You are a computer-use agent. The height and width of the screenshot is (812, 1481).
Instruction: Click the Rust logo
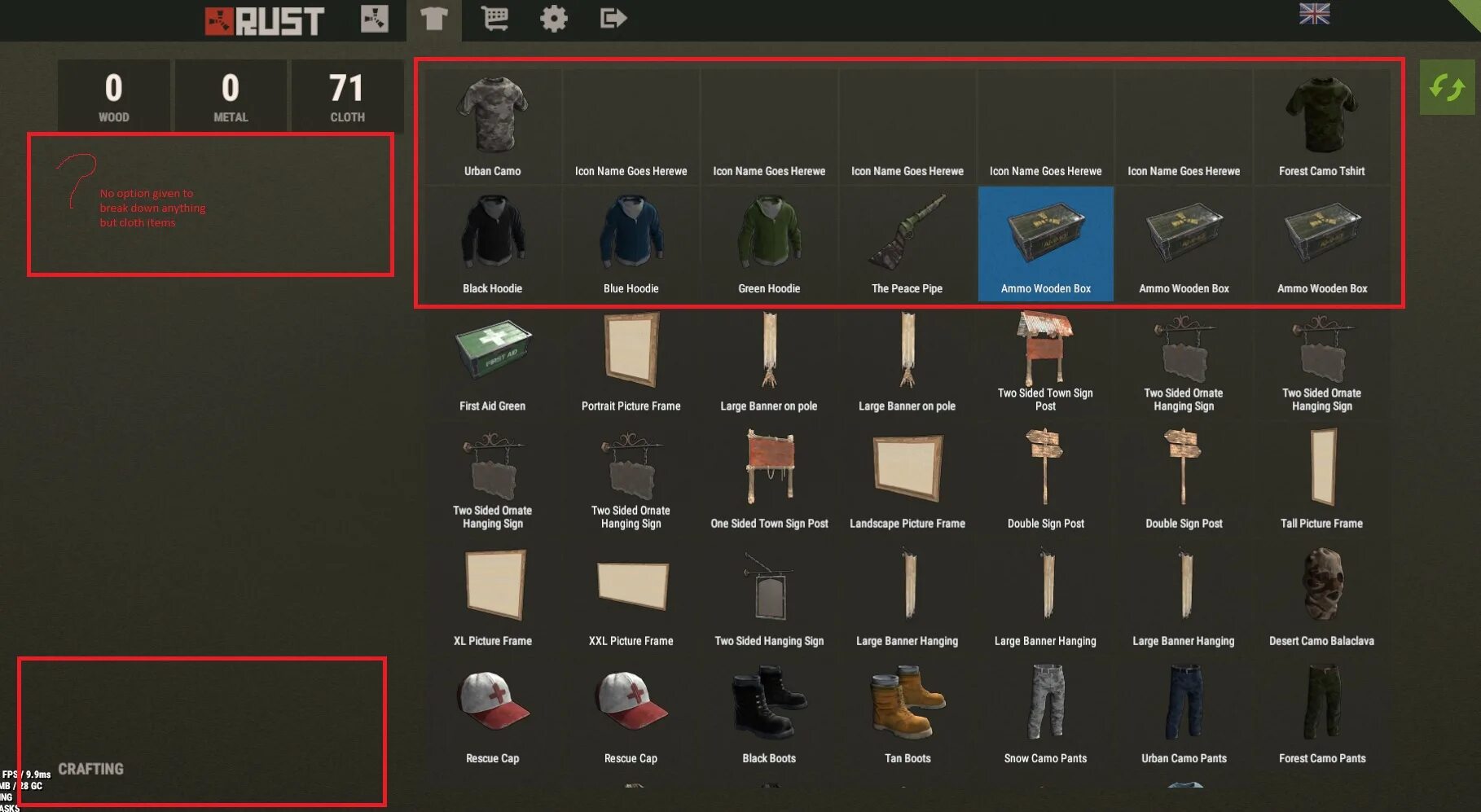pyautogui.click(x=265, y=21)
